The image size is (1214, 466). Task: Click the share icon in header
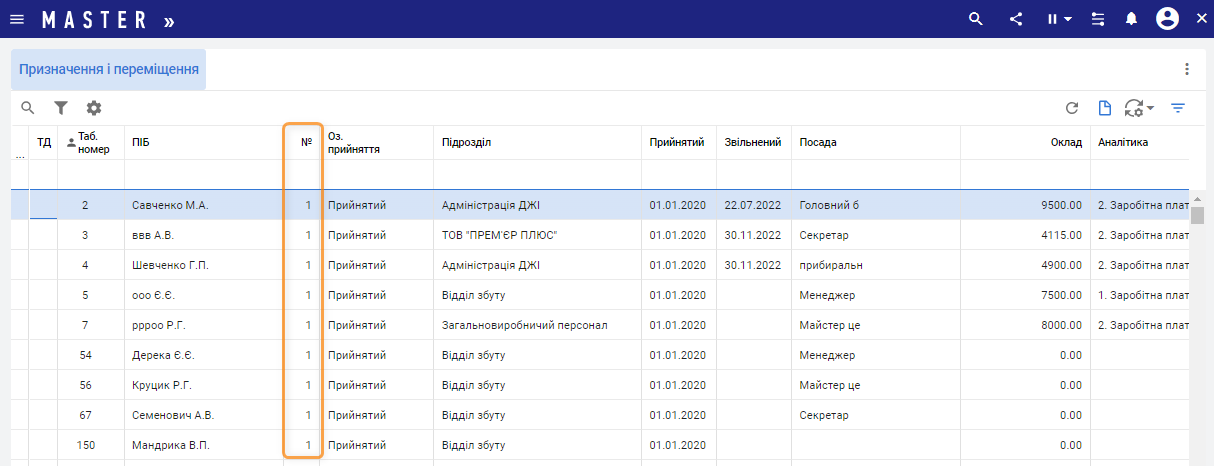pos(1016,19)
